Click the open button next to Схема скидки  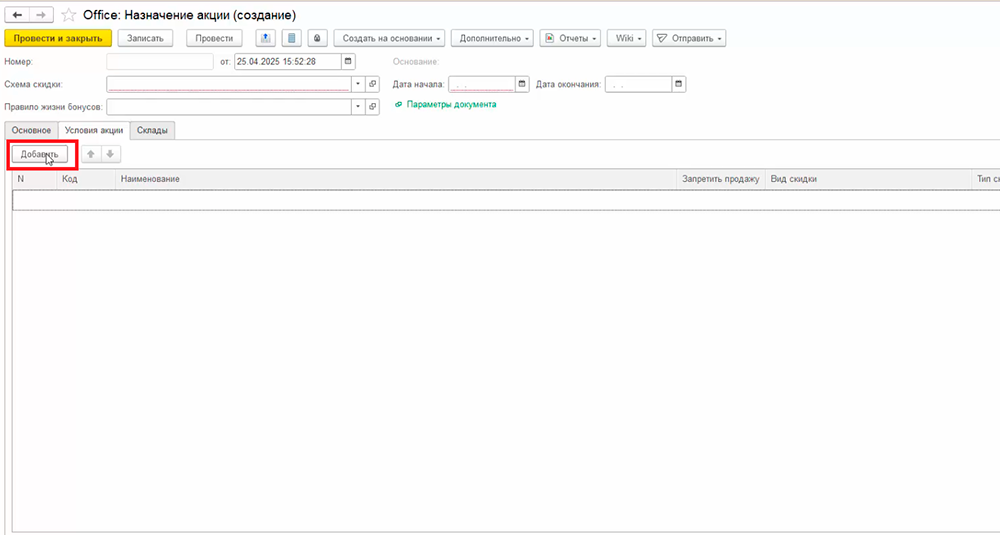[373, 84]
